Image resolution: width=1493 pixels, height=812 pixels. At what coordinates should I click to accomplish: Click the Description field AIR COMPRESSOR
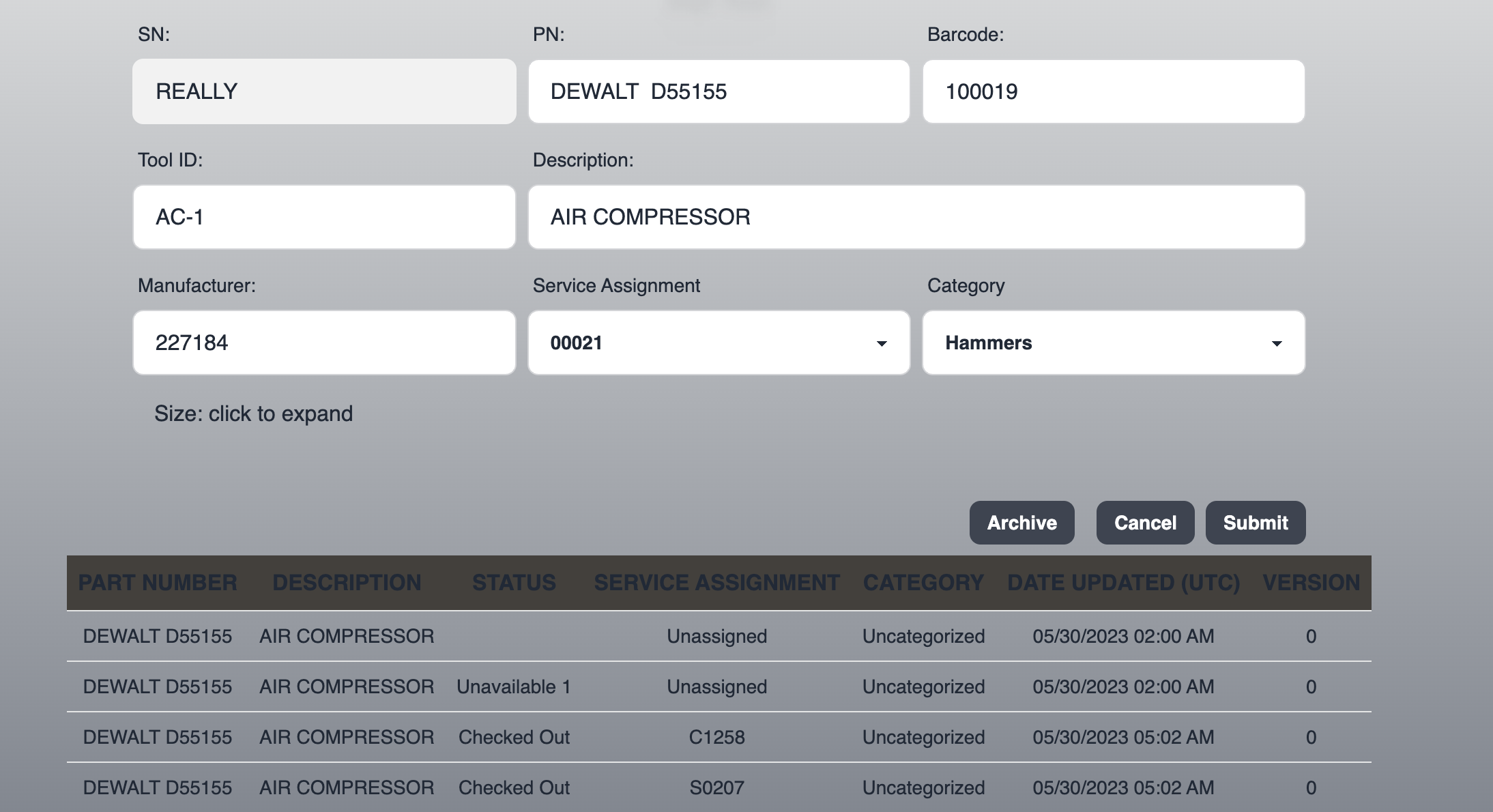click(916, 217)
